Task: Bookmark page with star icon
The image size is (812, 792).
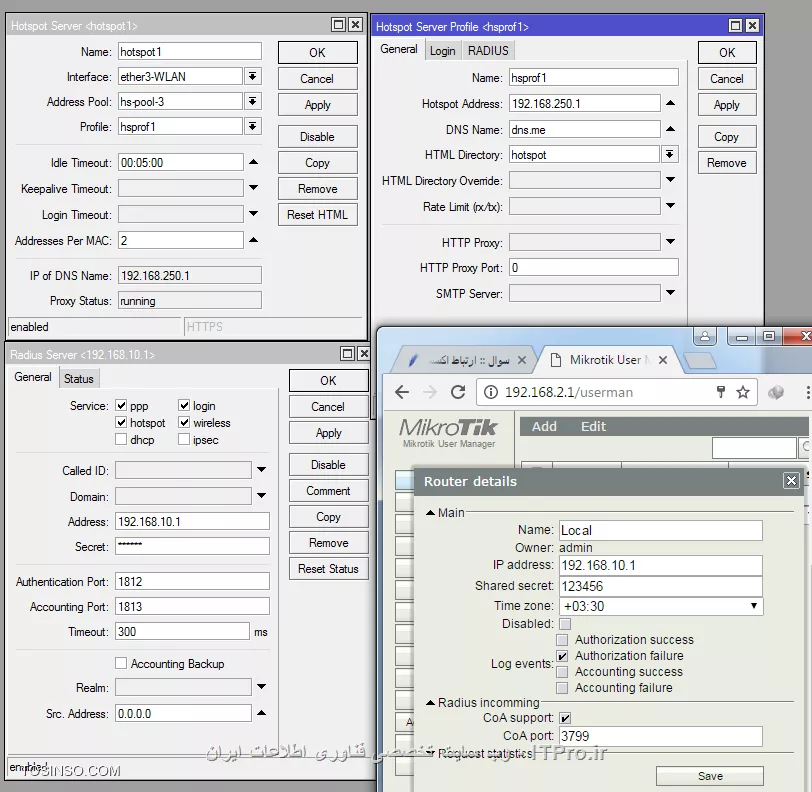Action: [743, 392]
